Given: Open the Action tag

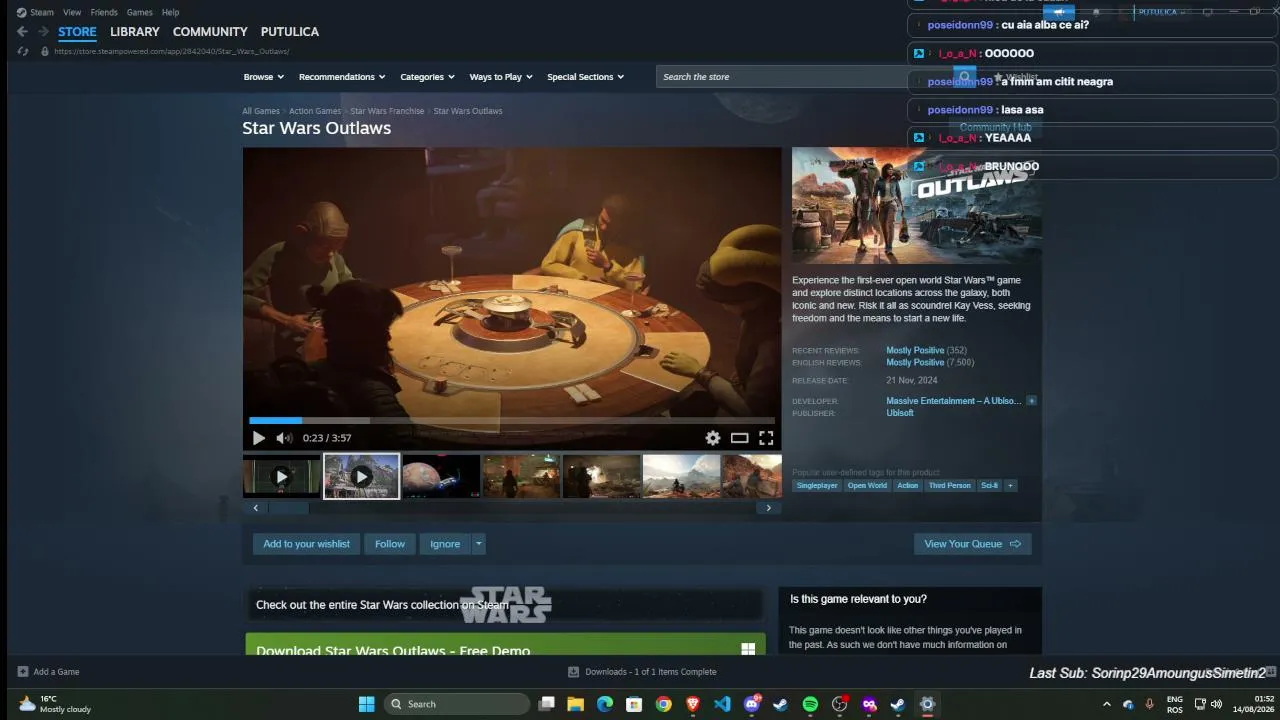Looking at the screenshot, I should 907,486.
